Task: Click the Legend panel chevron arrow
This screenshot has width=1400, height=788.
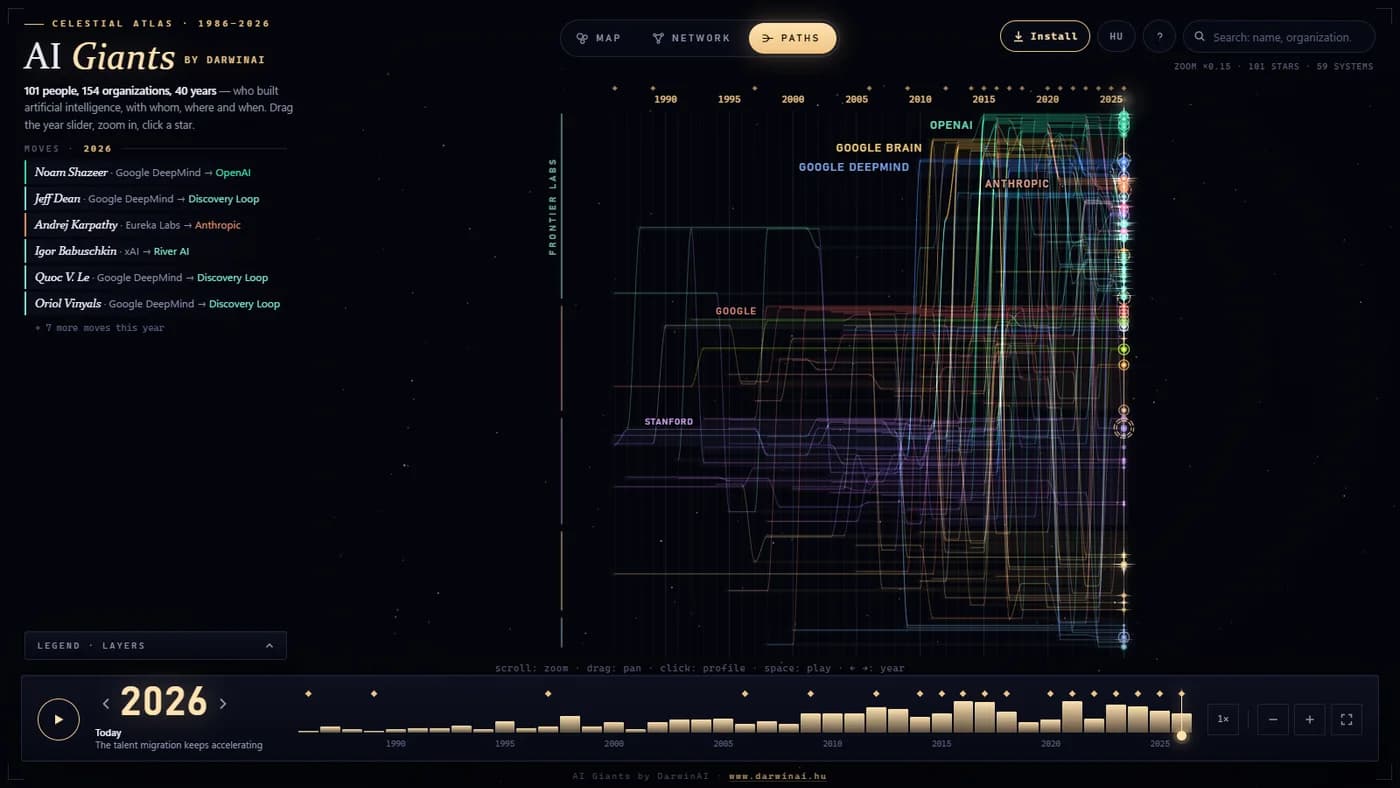Action: coord(269,645)
